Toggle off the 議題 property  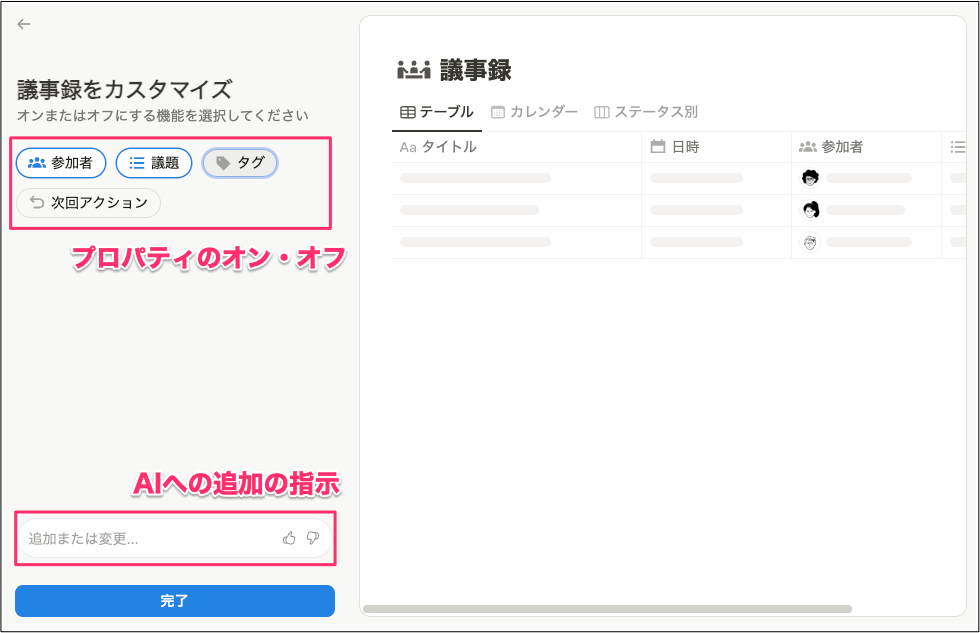tap(154, 163)
